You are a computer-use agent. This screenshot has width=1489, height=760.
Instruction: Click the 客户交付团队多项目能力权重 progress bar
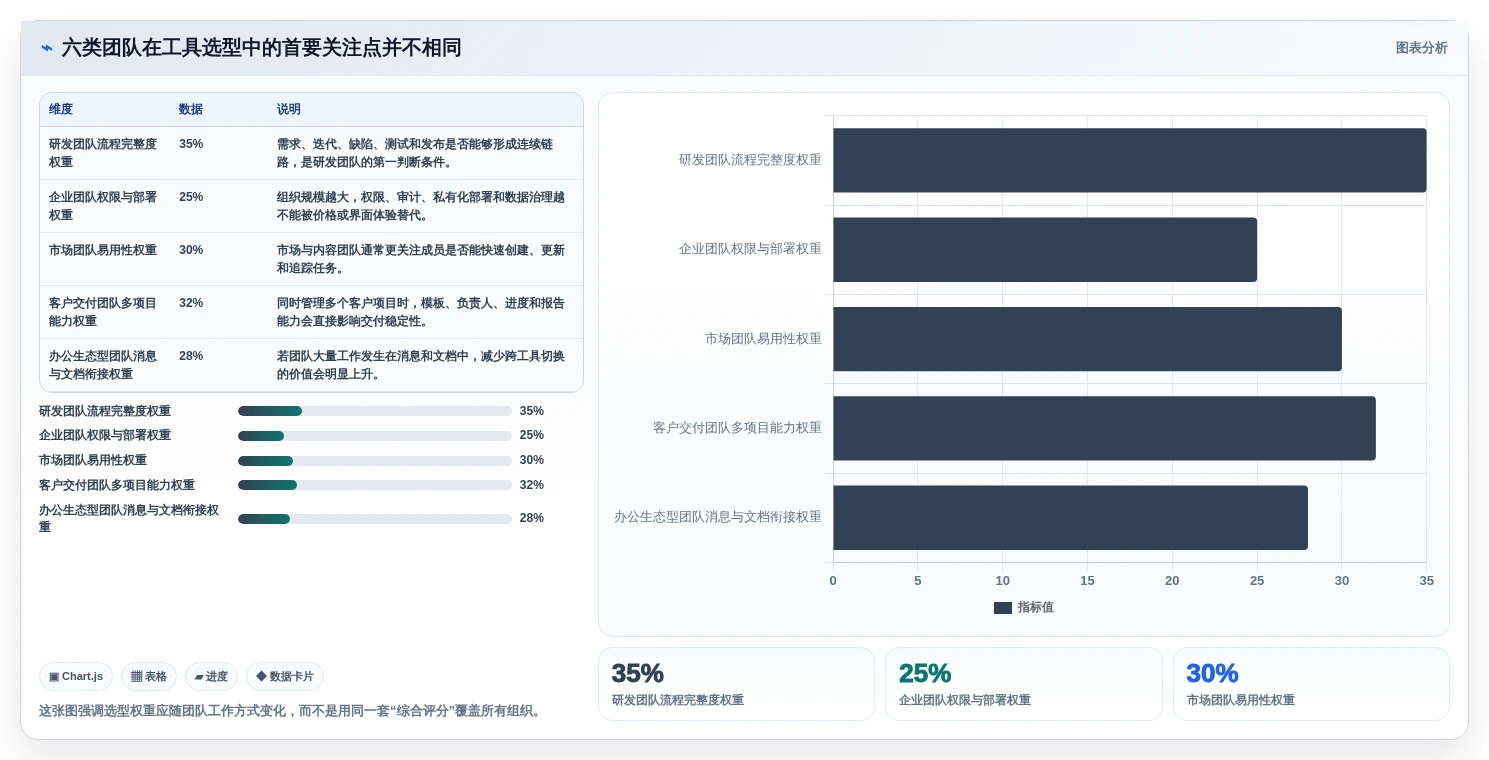tap(375, 485)
